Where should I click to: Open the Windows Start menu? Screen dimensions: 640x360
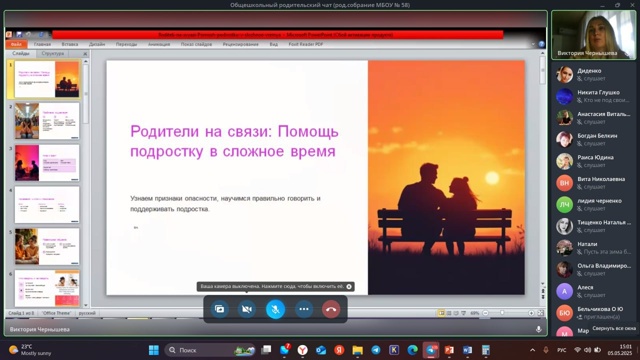coord(154,350)
